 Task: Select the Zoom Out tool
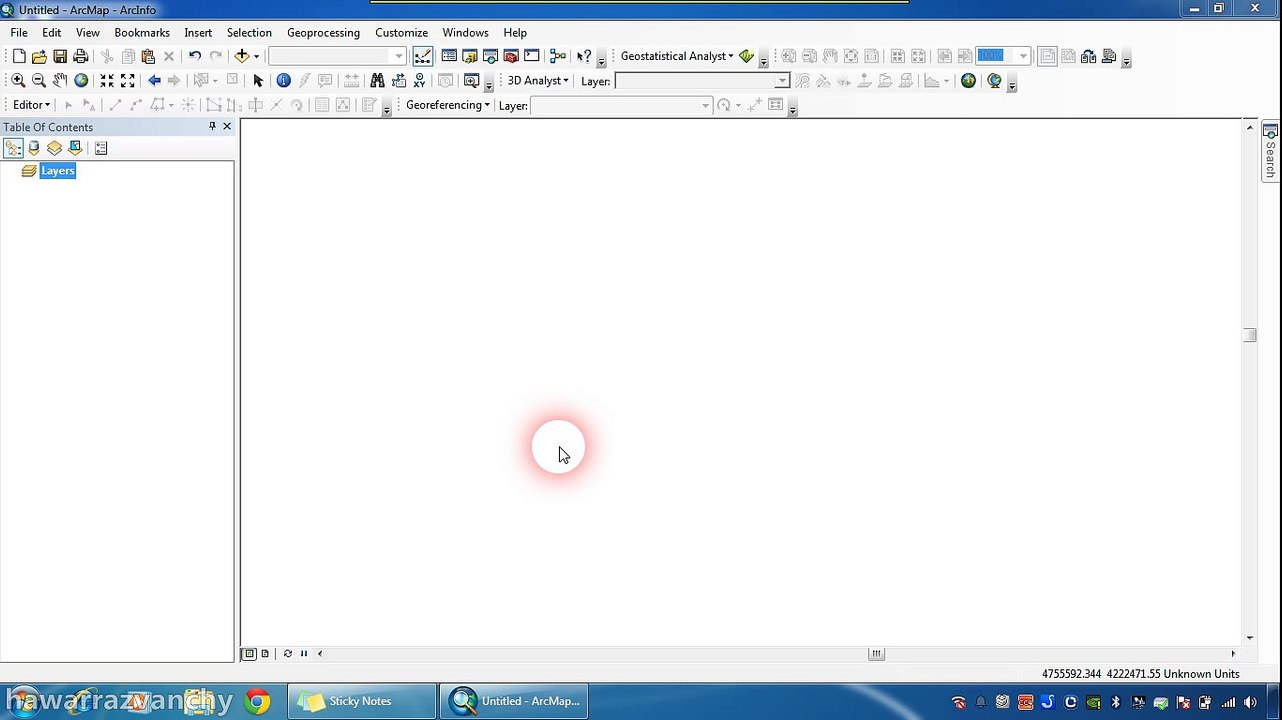click(39, 81)
